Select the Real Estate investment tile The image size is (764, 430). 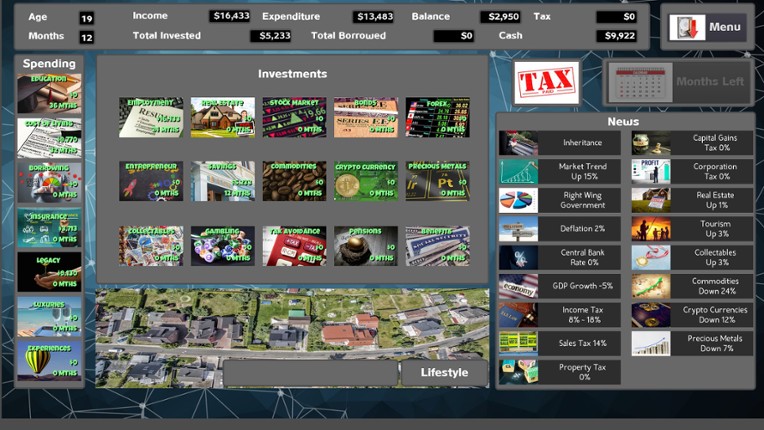click(222, 117)
